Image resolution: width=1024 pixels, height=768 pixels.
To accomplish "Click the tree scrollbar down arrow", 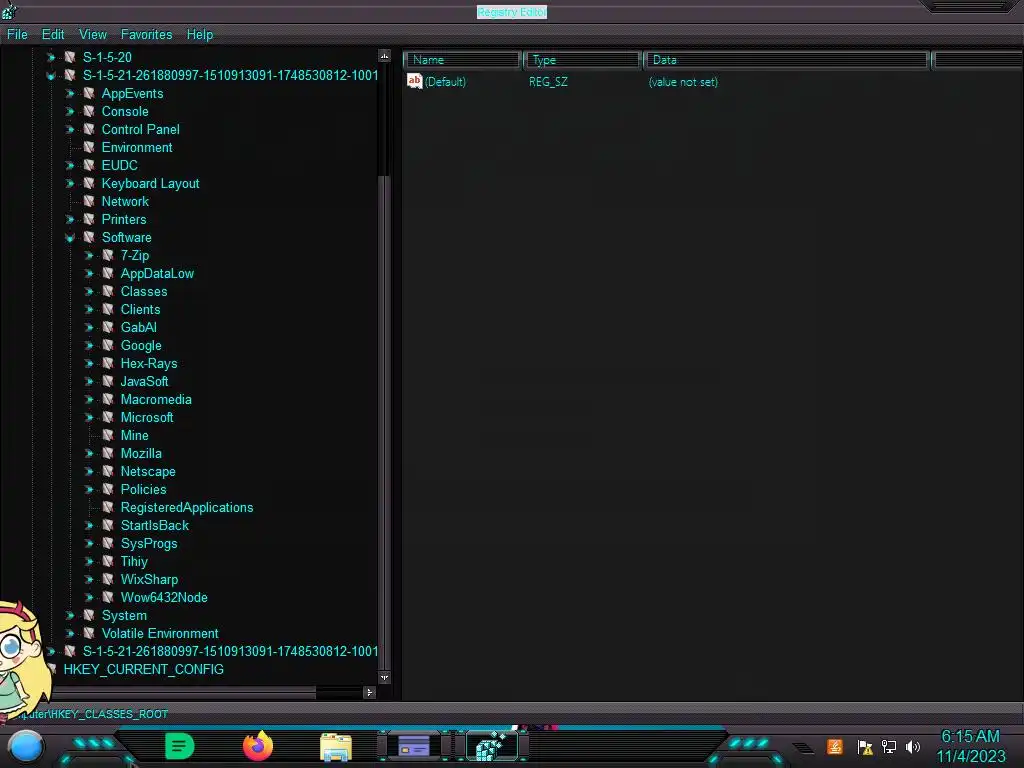I will (x=385, y=678).
